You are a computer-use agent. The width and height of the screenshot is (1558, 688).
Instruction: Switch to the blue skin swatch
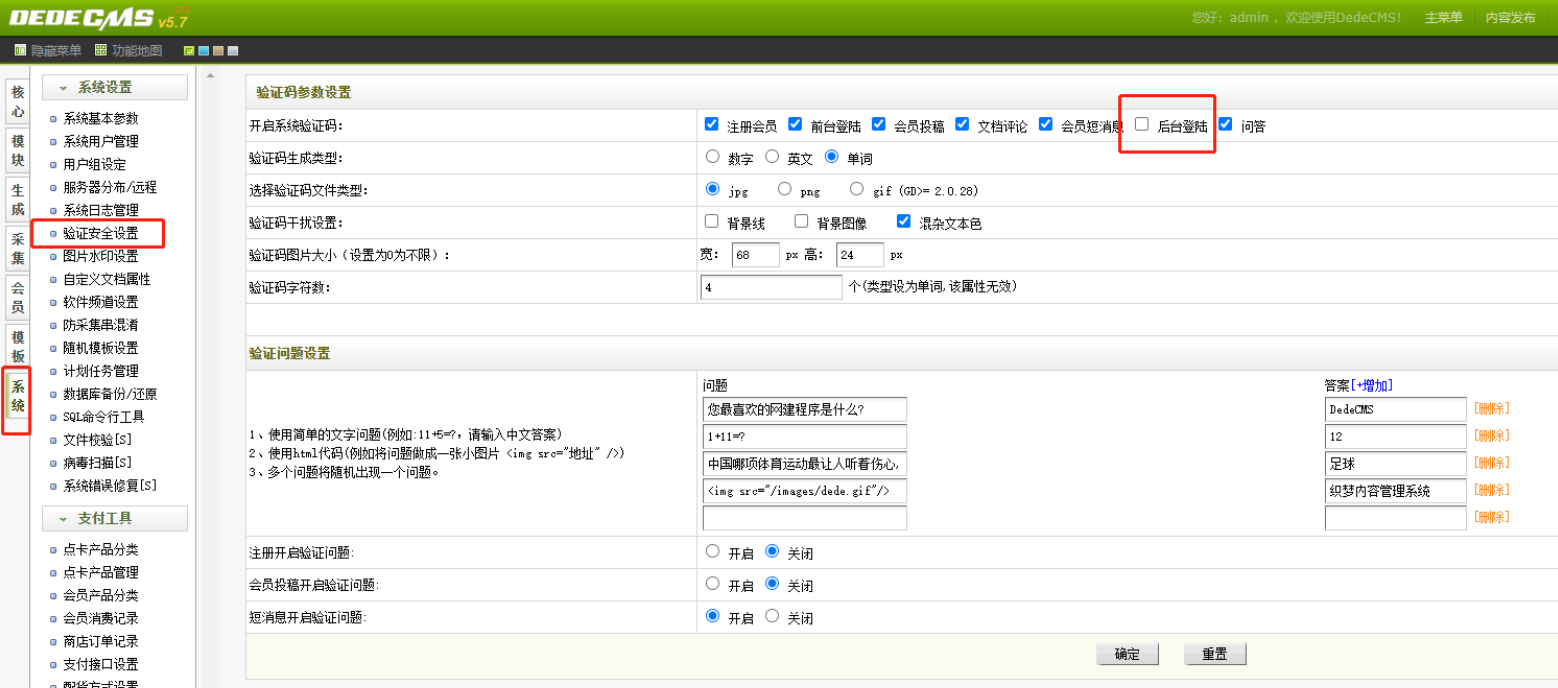point(203,50)
